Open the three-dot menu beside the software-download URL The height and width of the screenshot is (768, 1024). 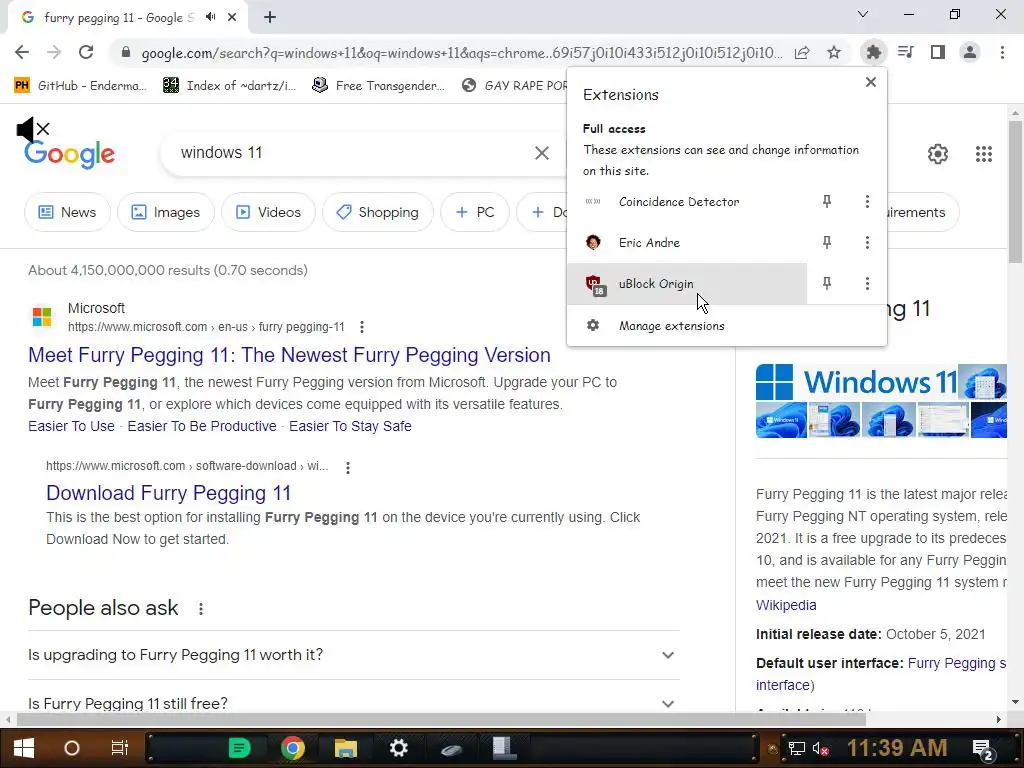pos(348,468)
